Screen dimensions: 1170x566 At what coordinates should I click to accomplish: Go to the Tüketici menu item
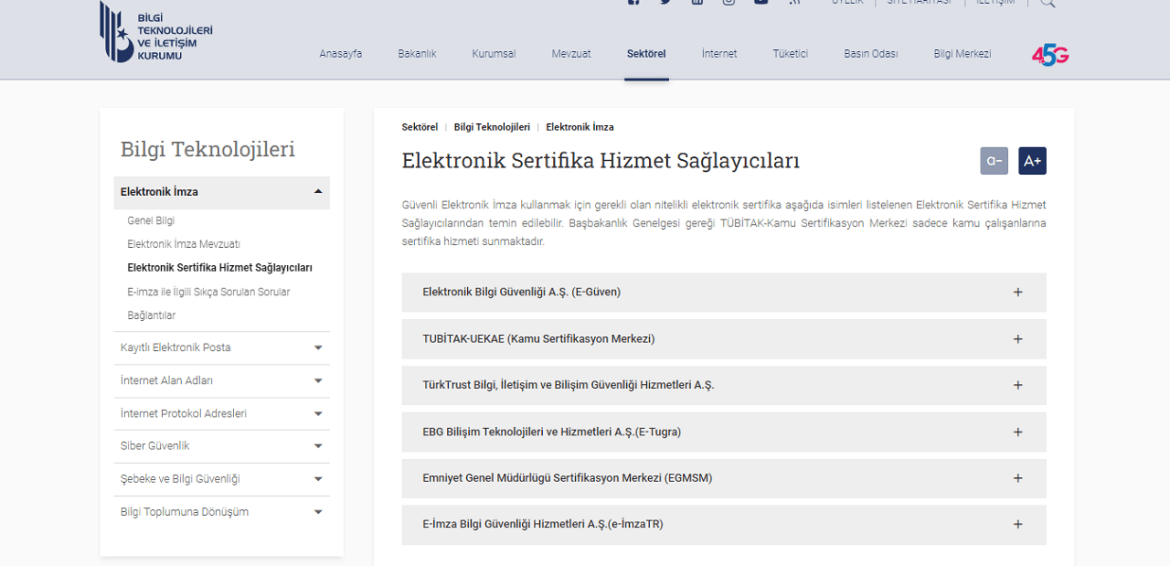pyautogui.click(x=790, y=54)
